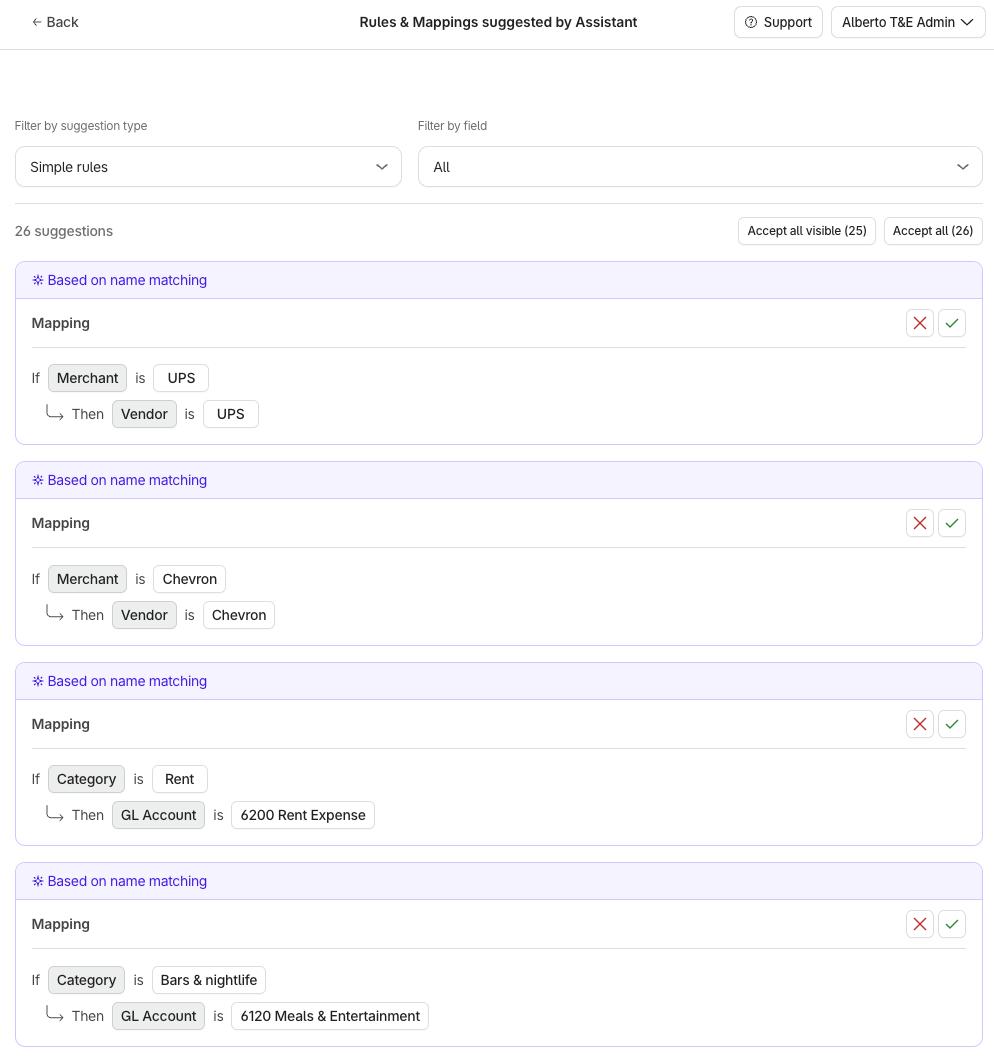
Task: Open Support
Action: (x=778, y=22)
